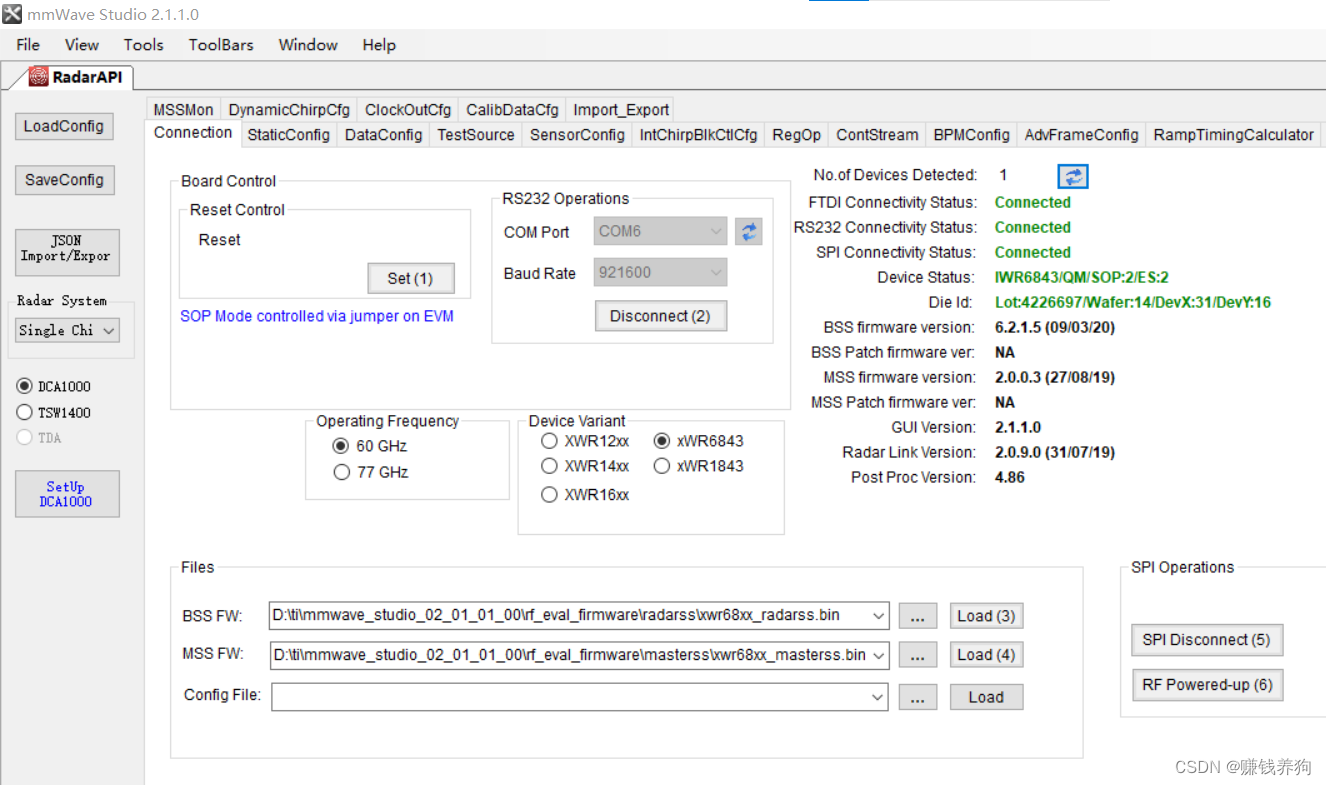Browse for a BSS FW file
The image size is (1326, 785).
pyautogui.click(x=917, y=616)
